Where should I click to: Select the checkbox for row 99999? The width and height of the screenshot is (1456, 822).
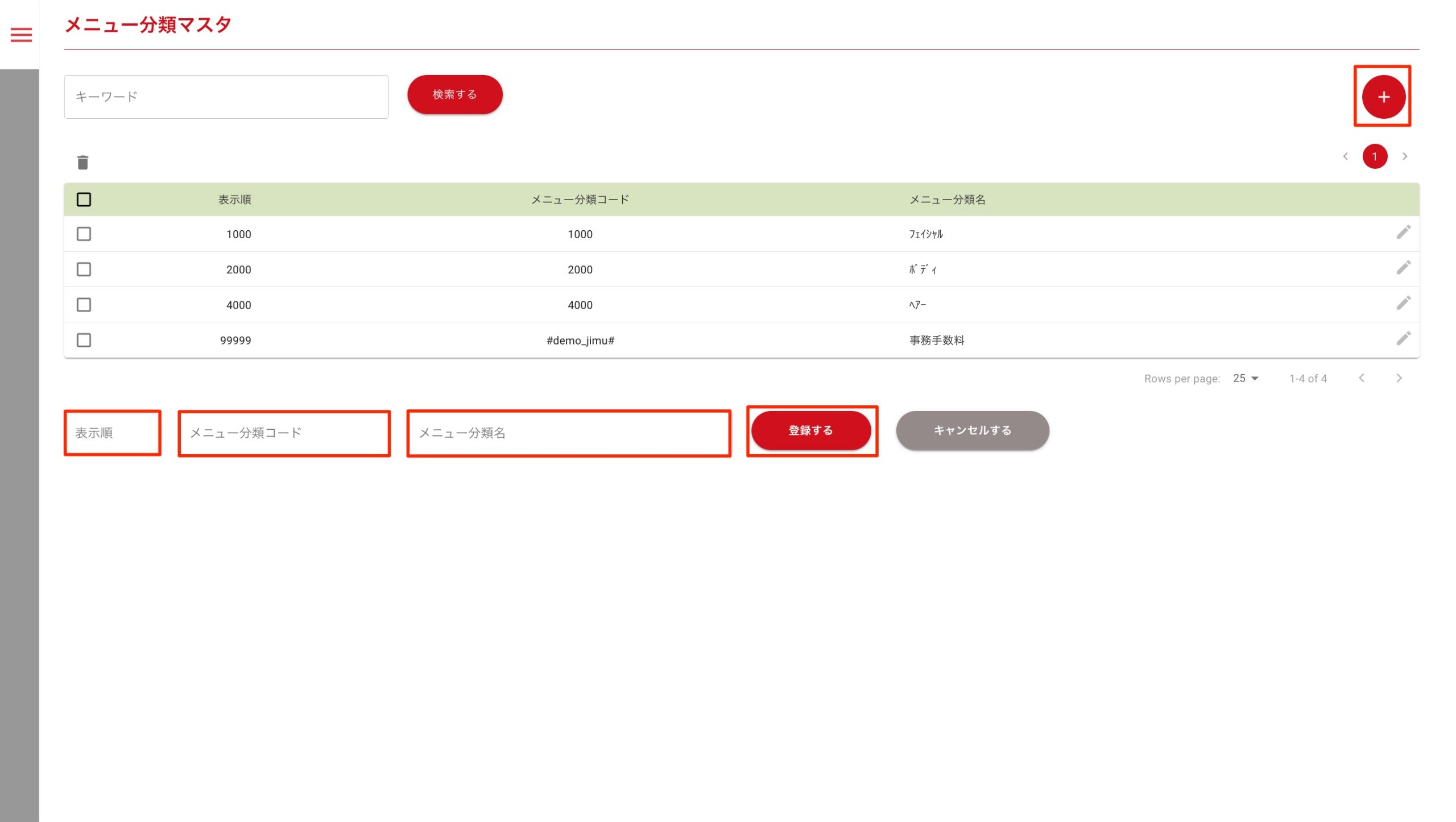[x=84, y=341]
